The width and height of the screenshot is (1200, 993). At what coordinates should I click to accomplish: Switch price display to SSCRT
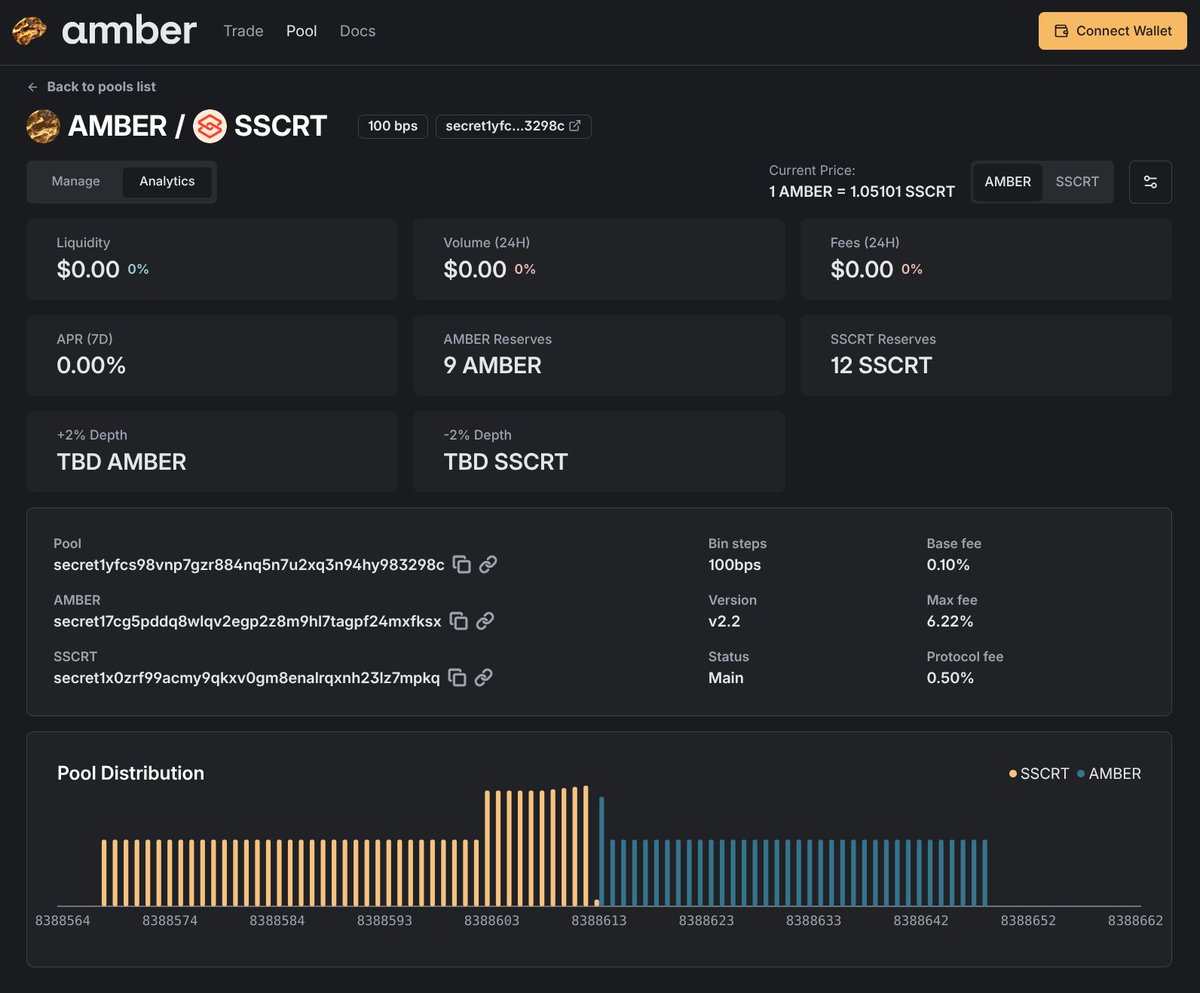point(1077,182)
